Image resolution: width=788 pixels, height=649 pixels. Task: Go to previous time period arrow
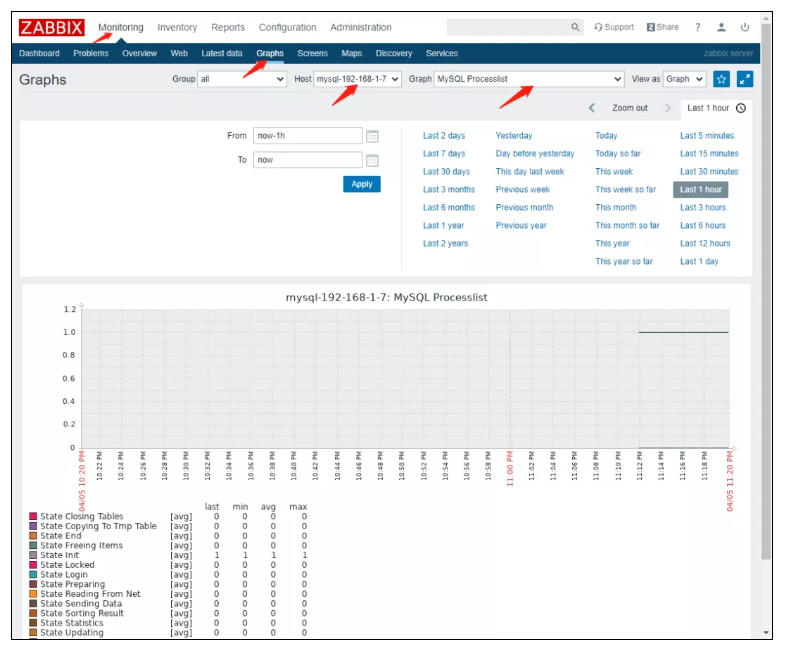tap(592, 108)
